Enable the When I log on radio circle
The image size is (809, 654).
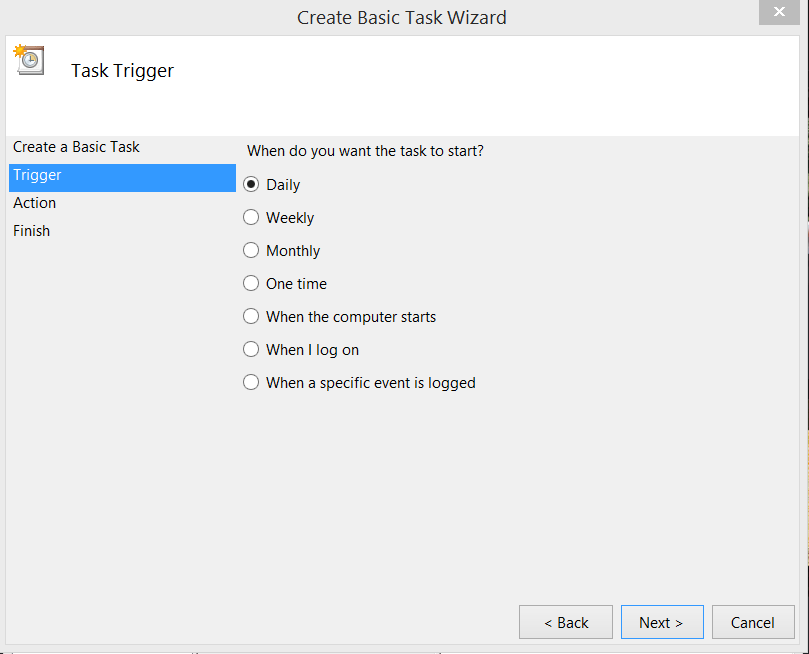click(251, 350)
